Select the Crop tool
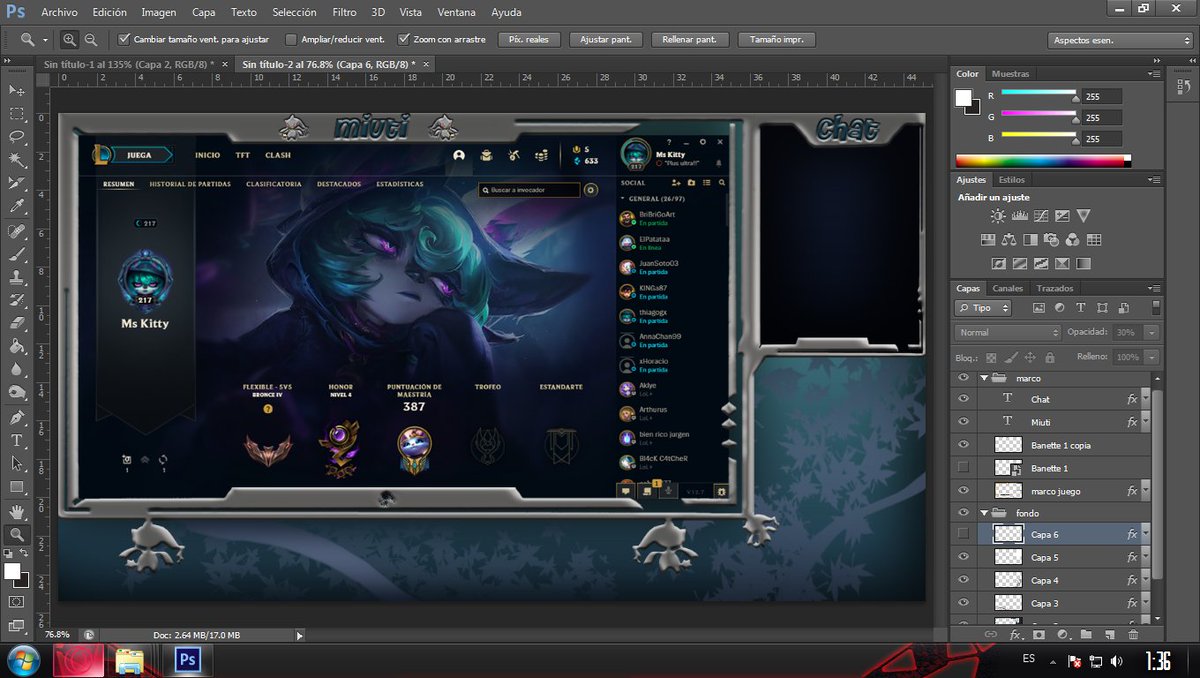1200x678 pixels. (16, 184)
